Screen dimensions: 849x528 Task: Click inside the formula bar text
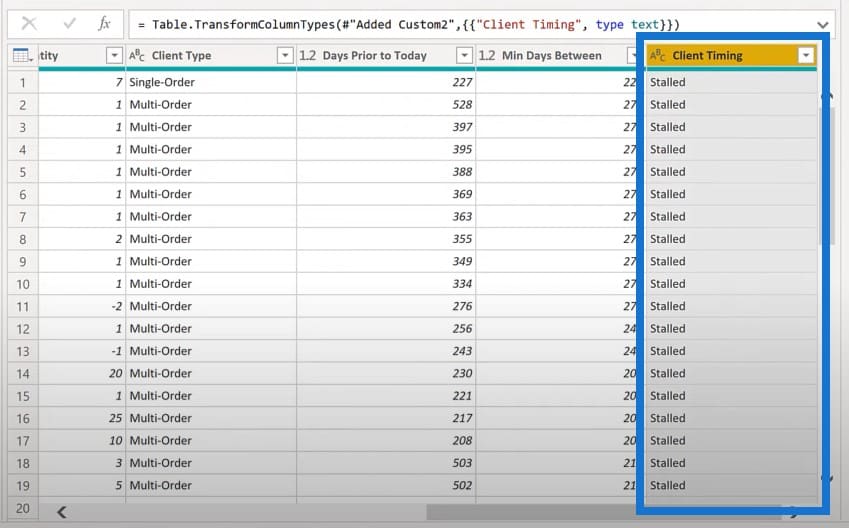(409, 24)
